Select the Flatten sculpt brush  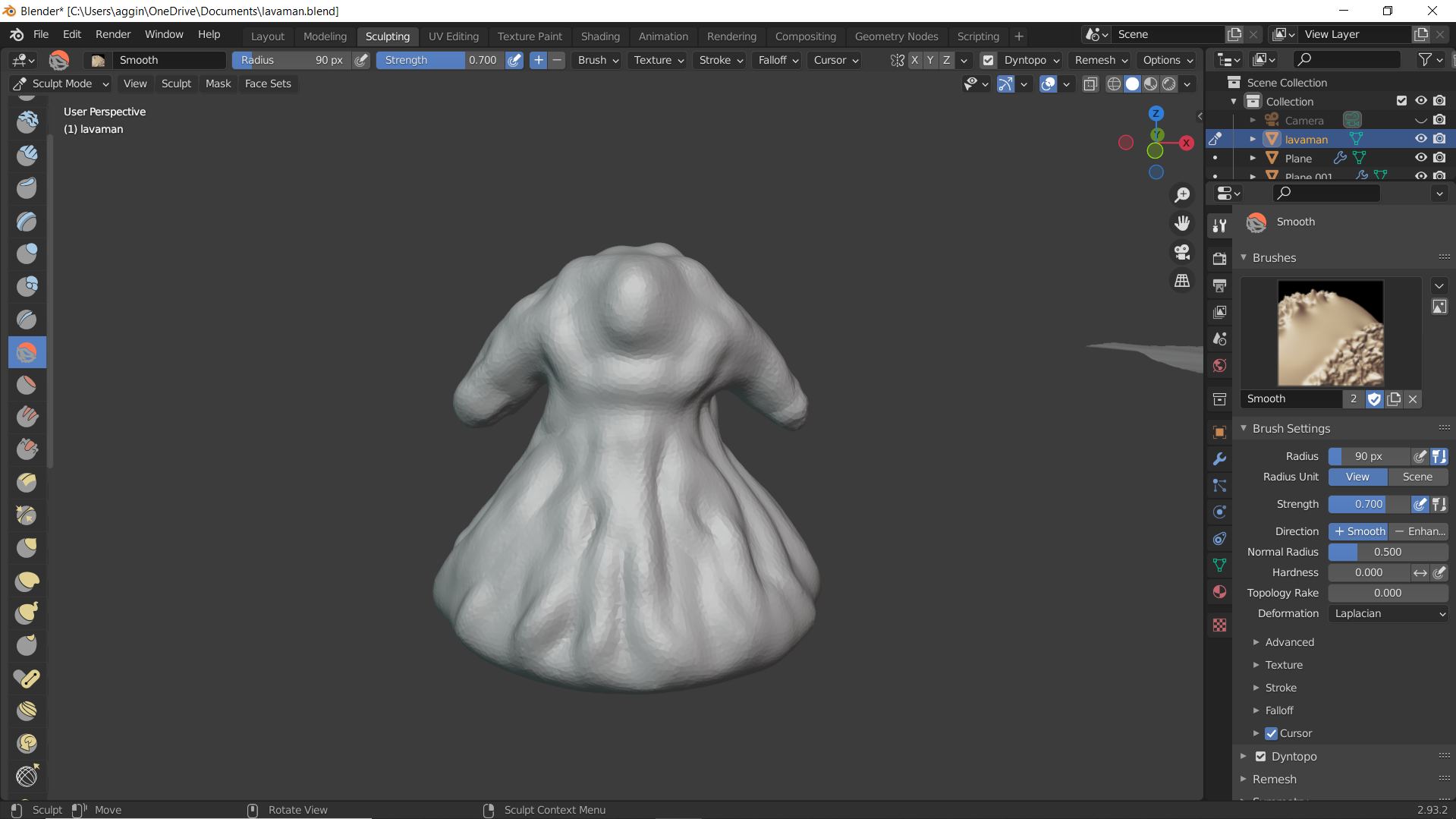pyautogui.click(x=27, y=385)
